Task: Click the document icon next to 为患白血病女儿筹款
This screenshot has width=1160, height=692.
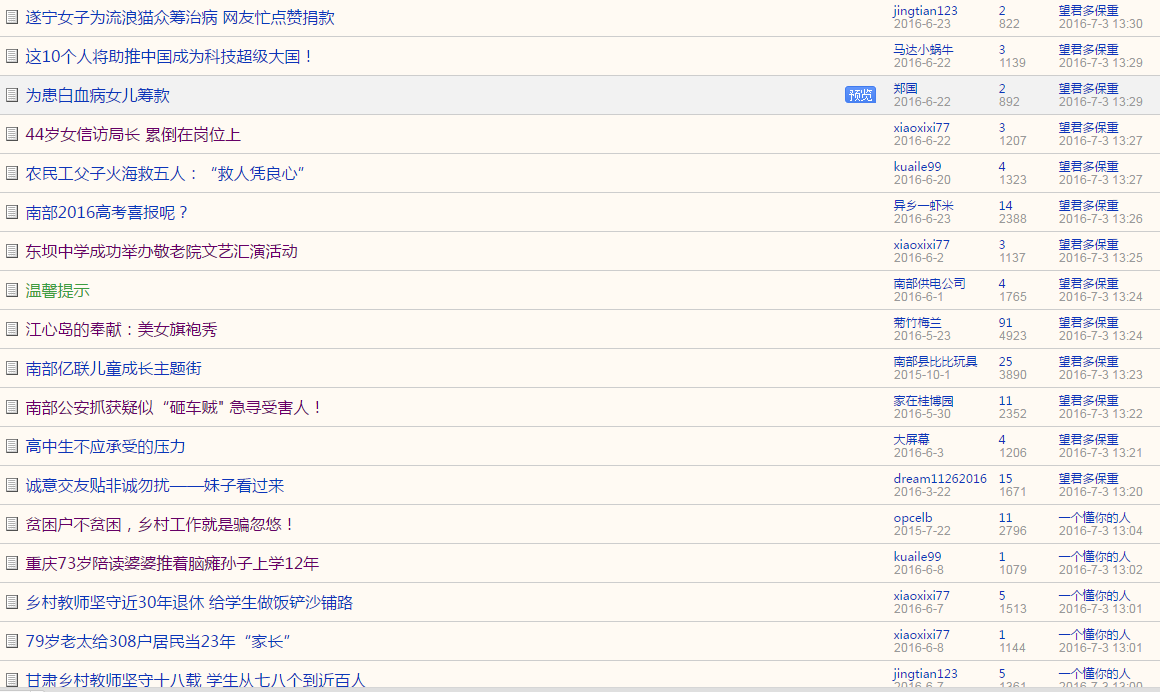Action: [x=12, y=95]
